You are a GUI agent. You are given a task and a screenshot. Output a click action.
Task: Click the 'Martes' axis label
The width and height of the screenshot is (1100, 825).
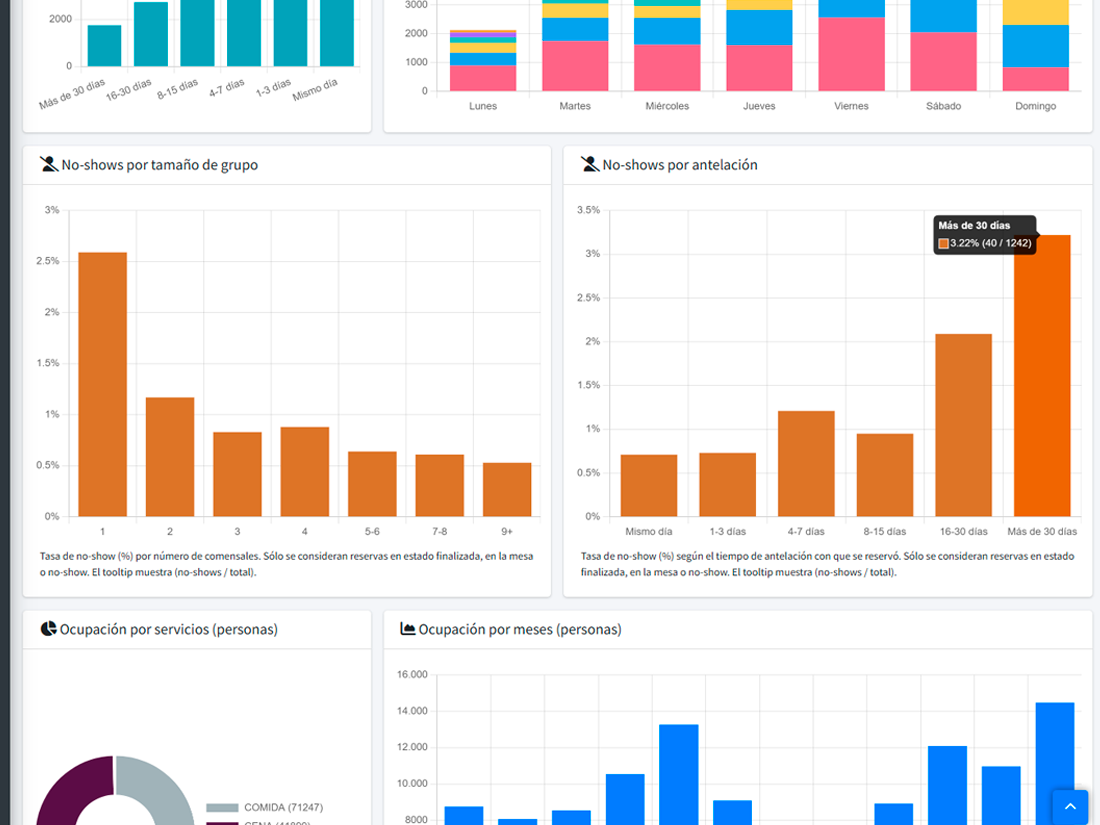tap(575, 106)
